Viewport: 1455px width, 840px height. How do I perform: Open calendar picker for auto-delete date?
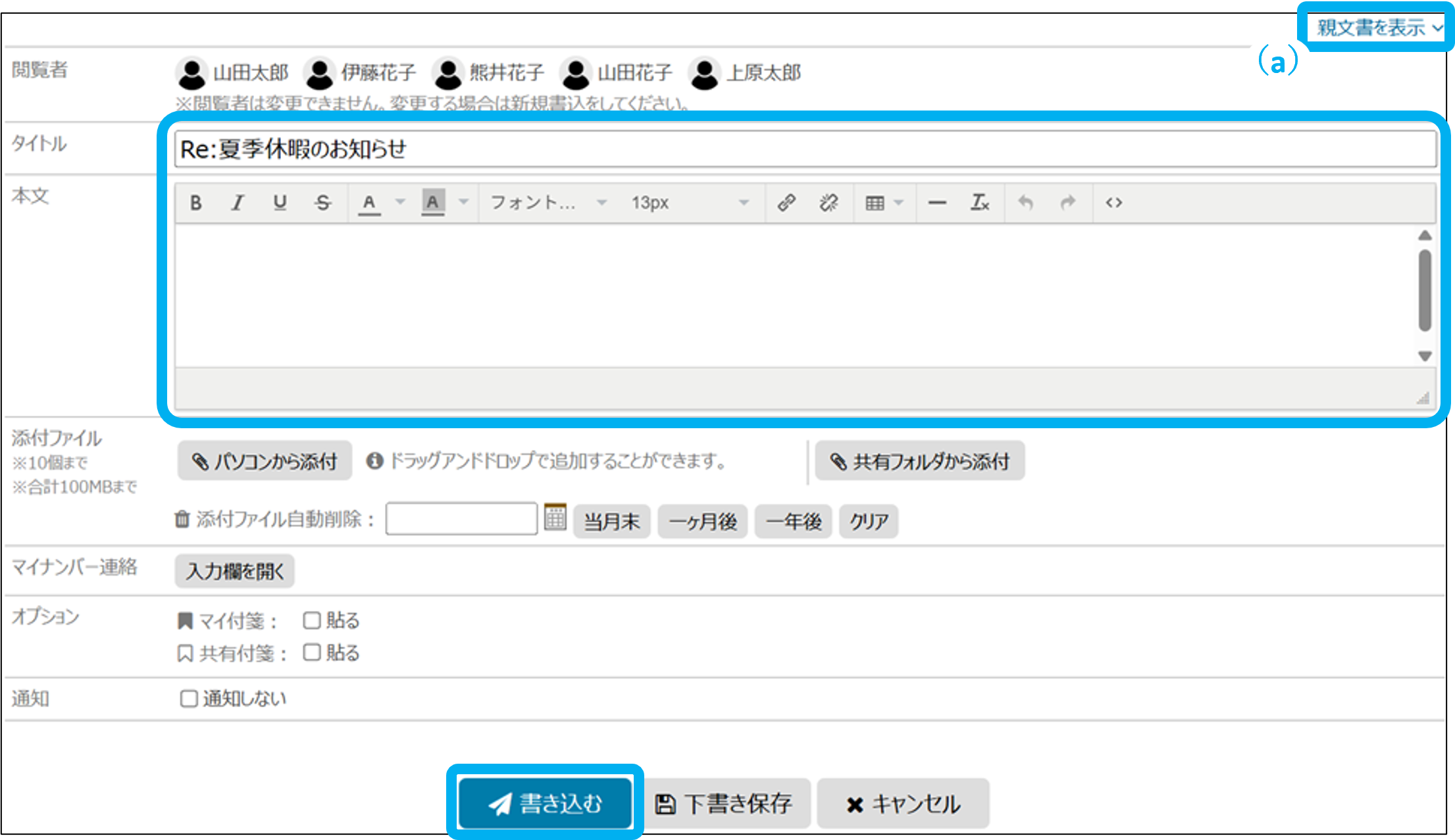click(x=555, y=518)
